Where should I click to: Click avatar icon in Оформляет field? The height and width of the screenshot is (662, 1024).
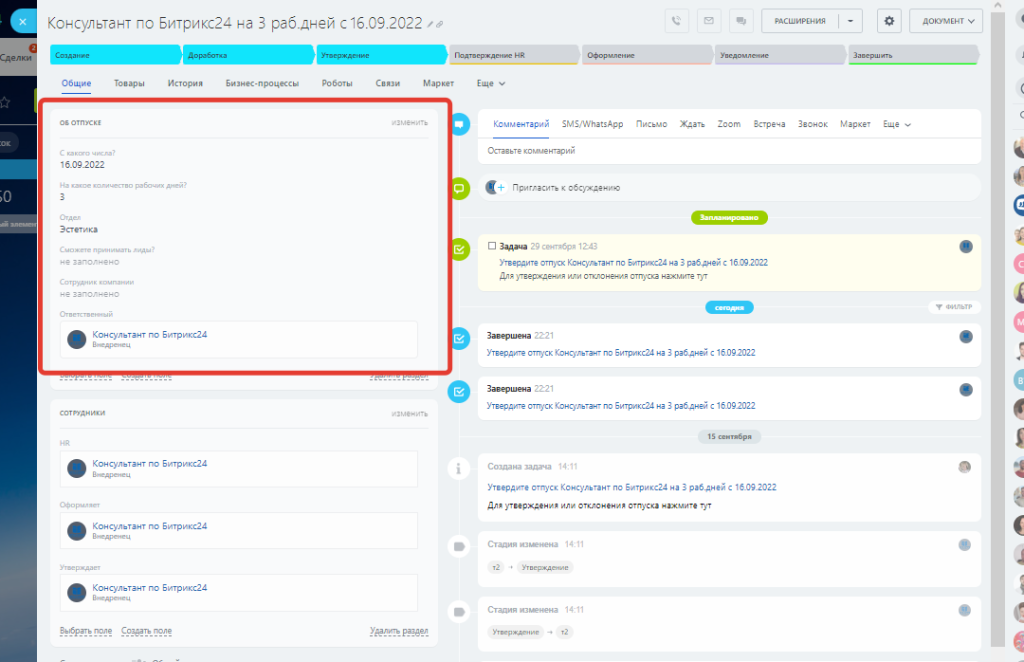click(77, 531)
